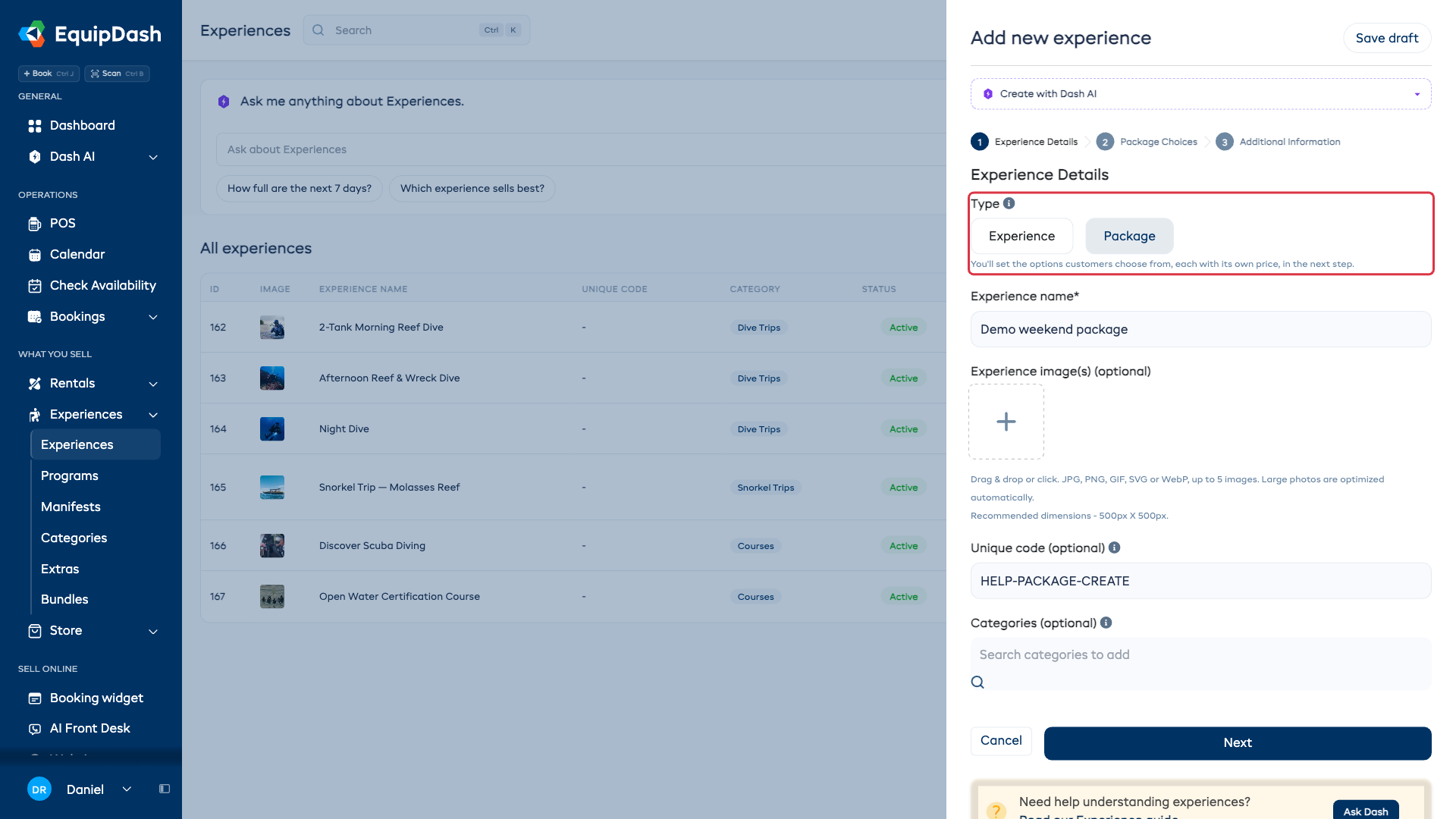
Task: Click the Unique code input field
Action: (1201, 581)
